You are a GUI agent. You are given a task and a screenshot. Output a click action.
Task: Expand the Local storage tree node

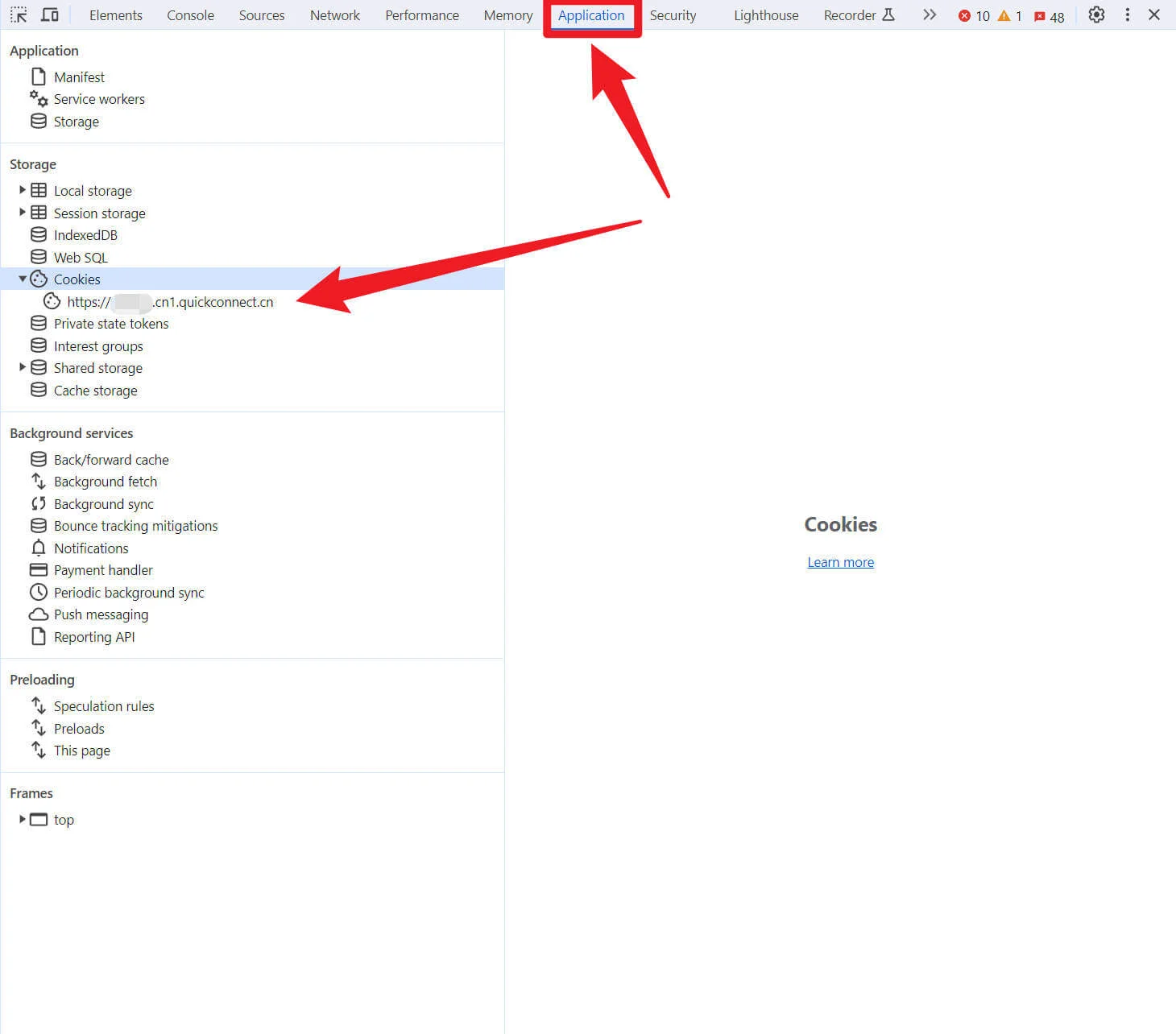(x=23, y=190)
